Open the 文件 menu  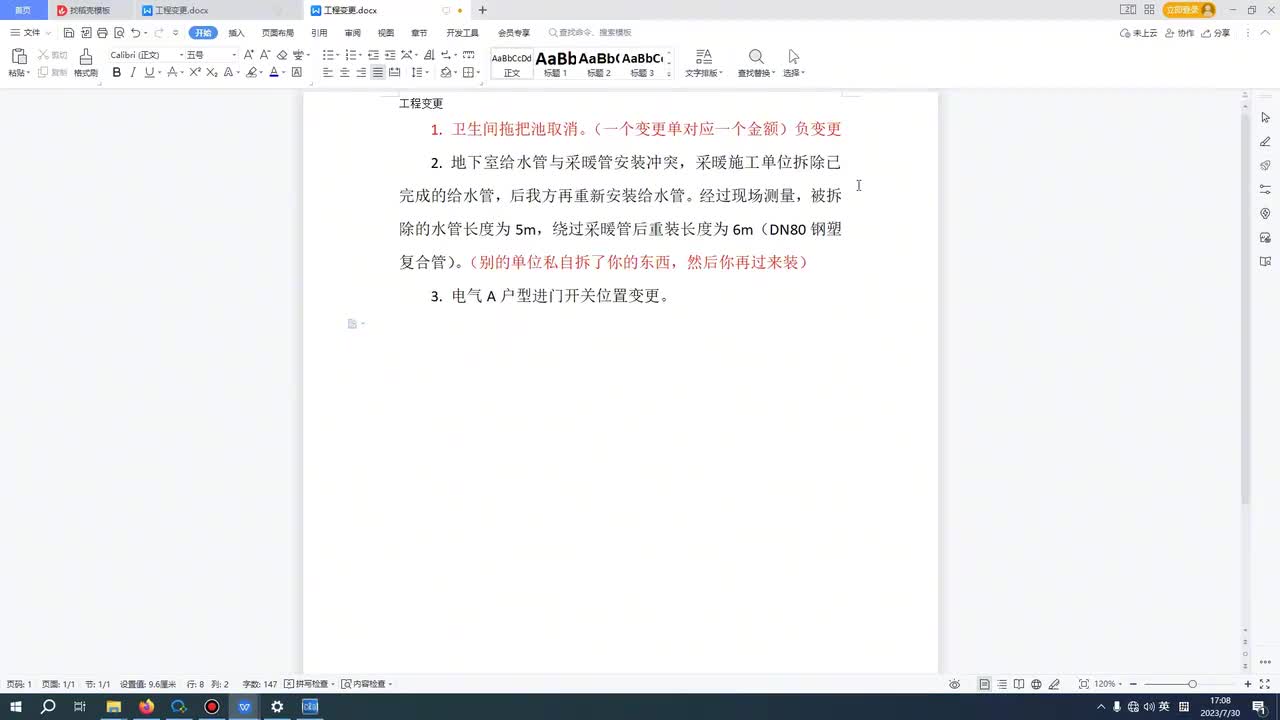27,33
